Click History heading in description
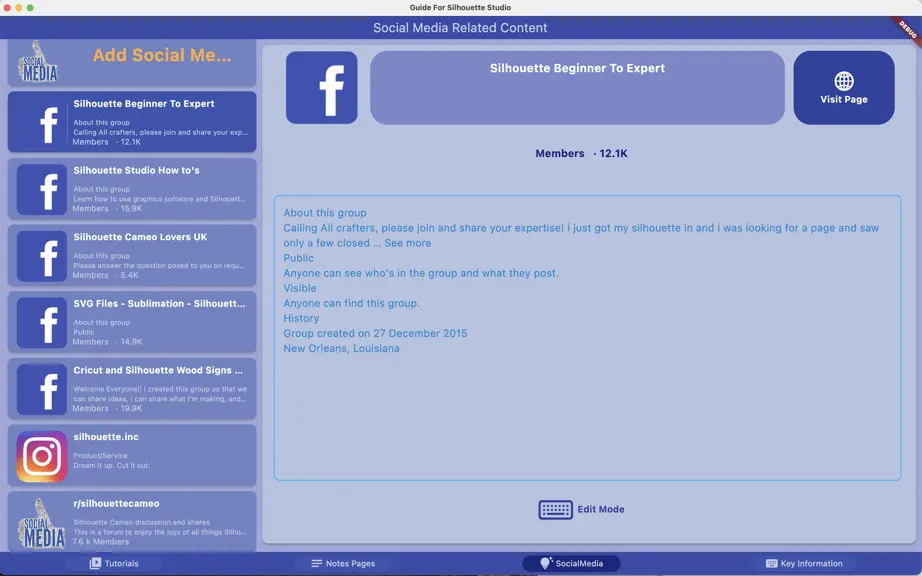The width and height of the screenshot is (922, 576). pos(301,319)
